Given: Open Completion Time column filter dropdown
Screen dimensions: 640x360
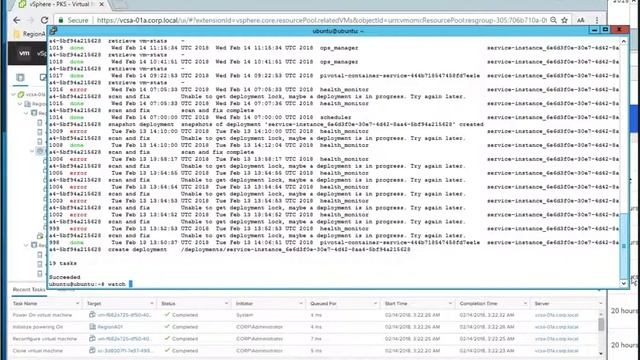Looking at the screenshot, I should 525,304.
